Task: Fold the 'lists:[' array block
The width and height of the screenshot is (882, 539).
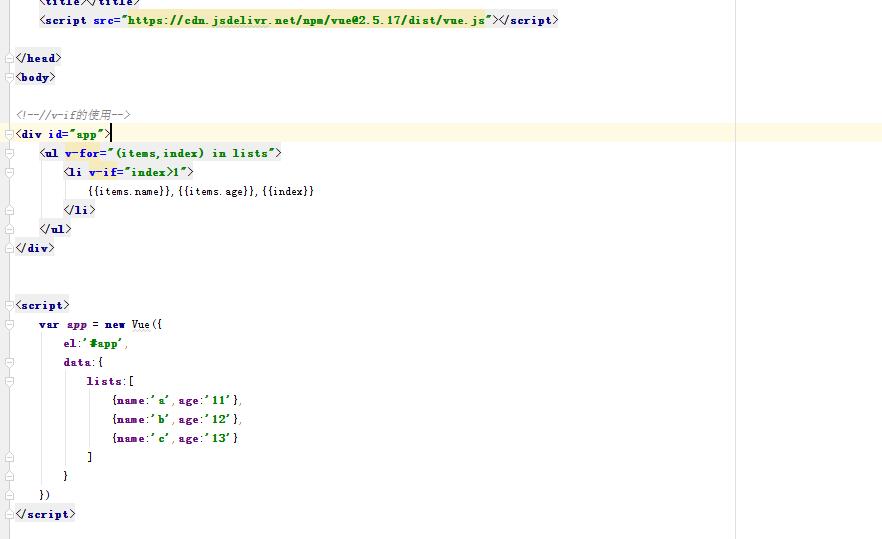Action: point(9,381)
